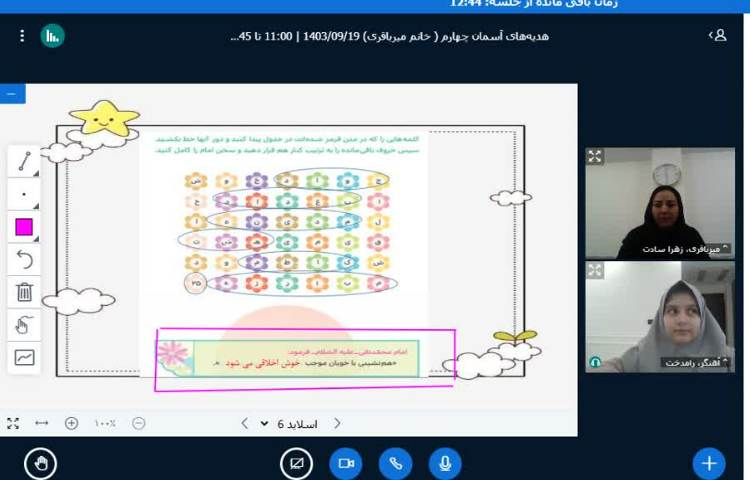Turn the webcam on or off

click(347, 463)
